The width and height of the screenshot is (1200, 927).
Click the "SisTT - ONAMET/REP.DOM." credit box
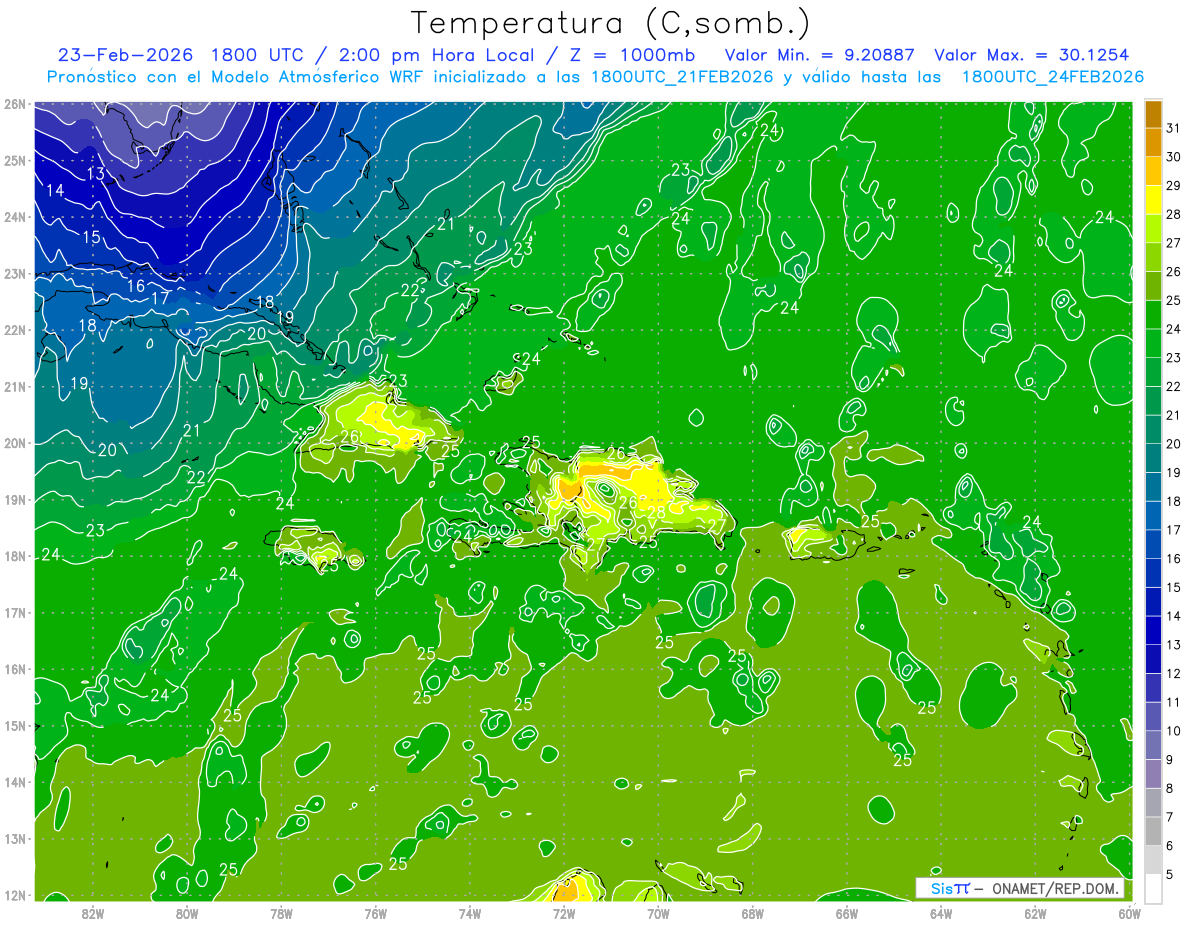tap(1019, 888)
